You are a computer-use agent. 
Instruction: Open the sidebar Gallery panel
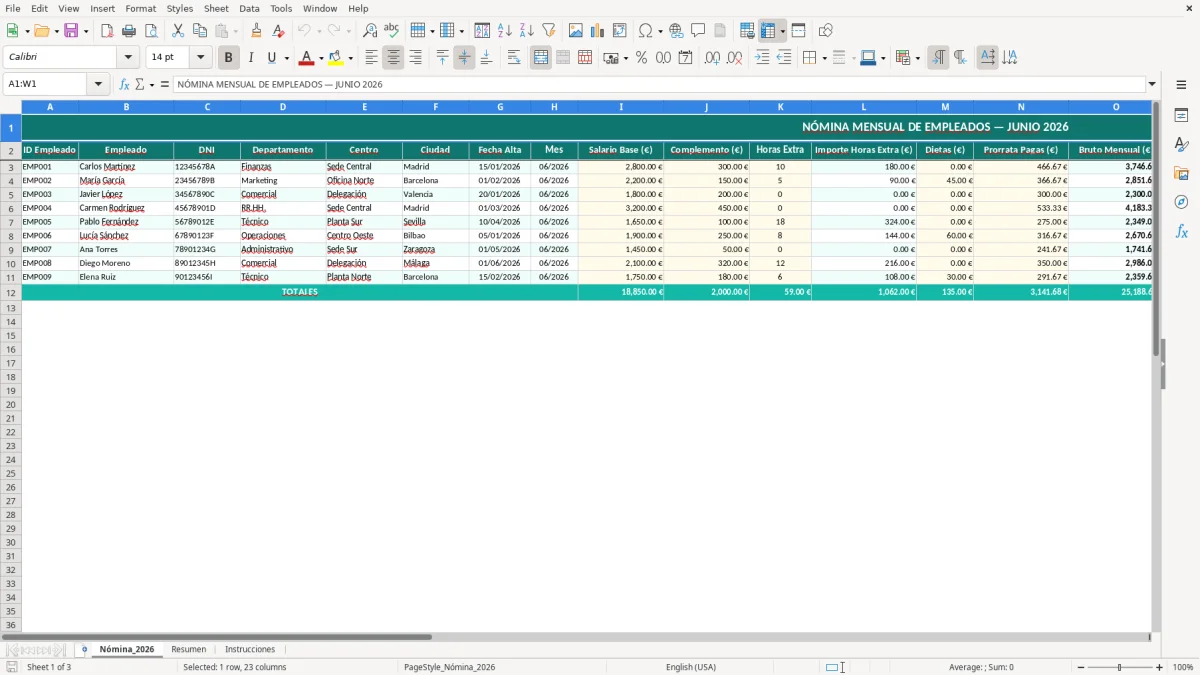(x=1181, y=174)
